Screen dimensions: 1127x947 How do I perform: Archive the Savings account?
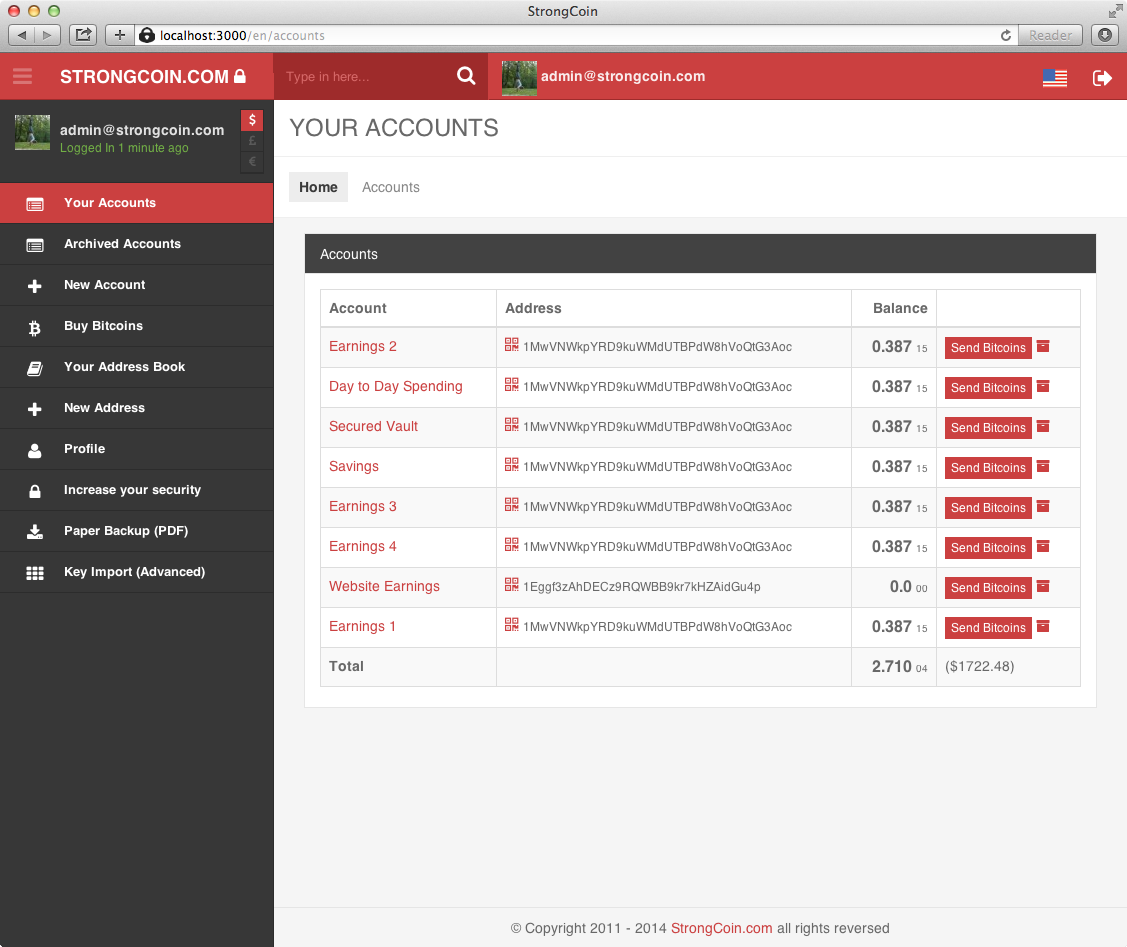(1043, 466)
